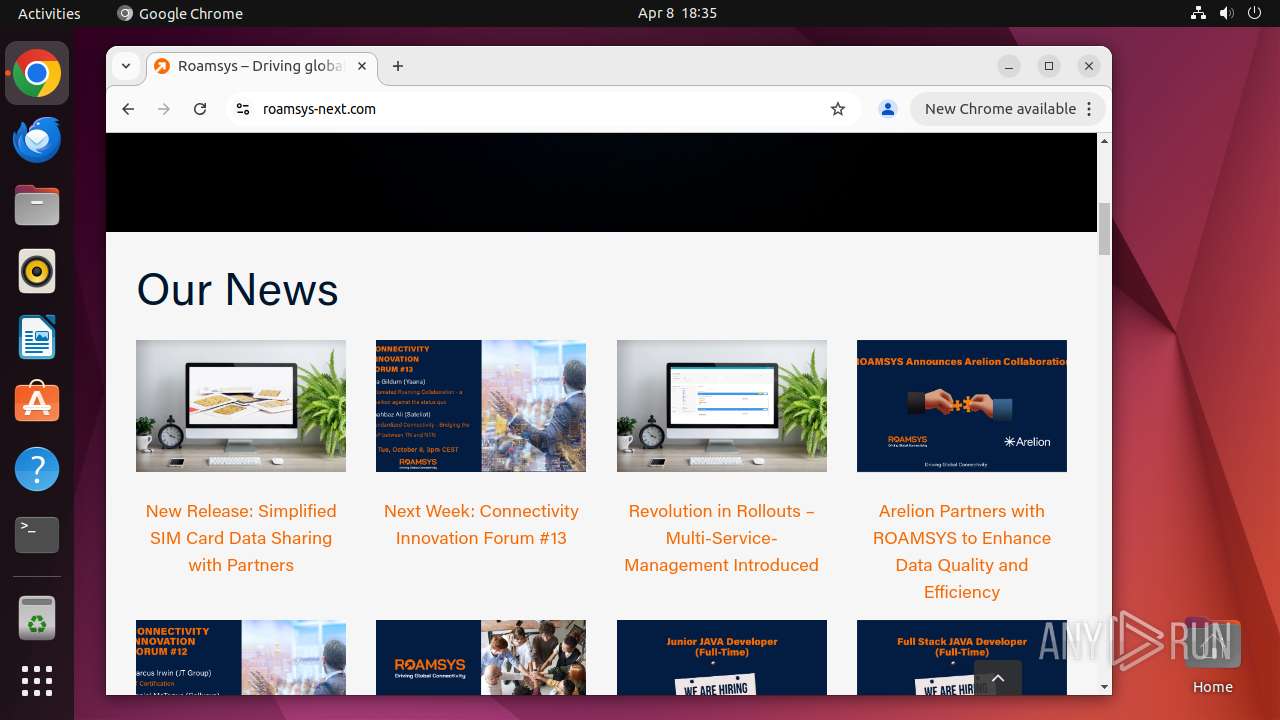
Task: Open 'Arelion Partners with ROAMSYS' article link
Action: (962, 551)
